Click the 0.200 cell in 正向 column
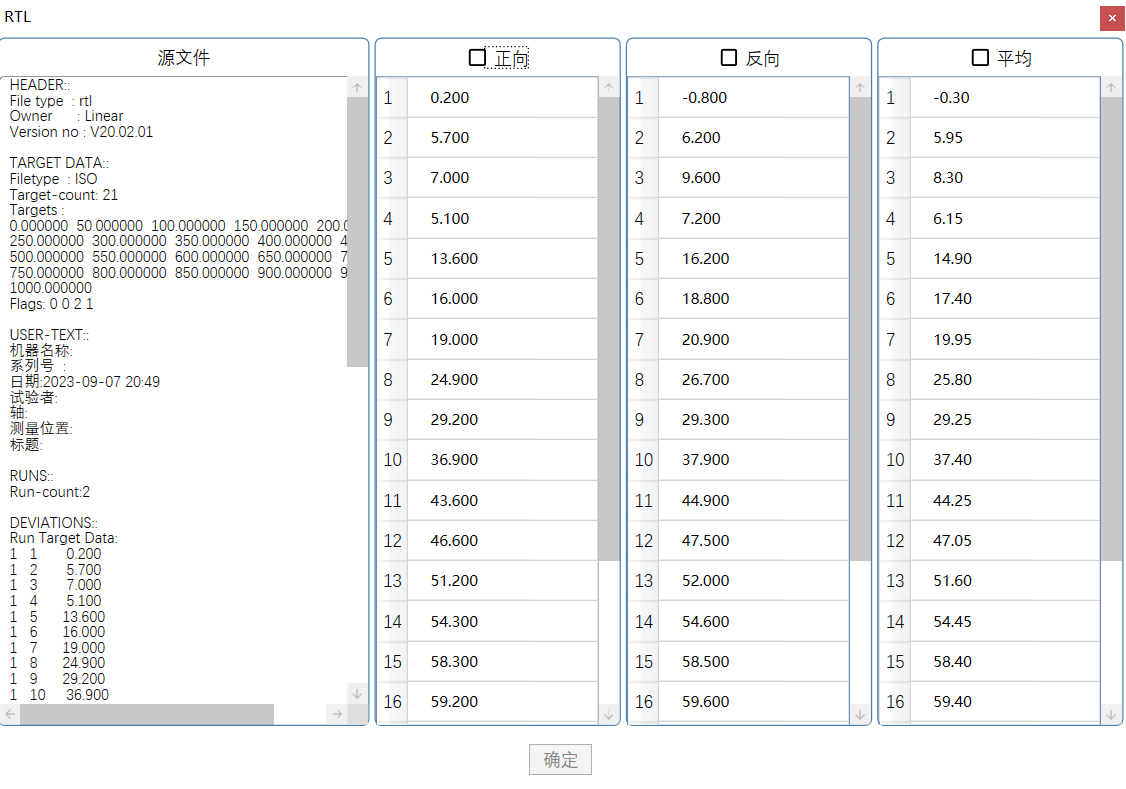The width and height of the screenshot is (1126, 789). 450,98
